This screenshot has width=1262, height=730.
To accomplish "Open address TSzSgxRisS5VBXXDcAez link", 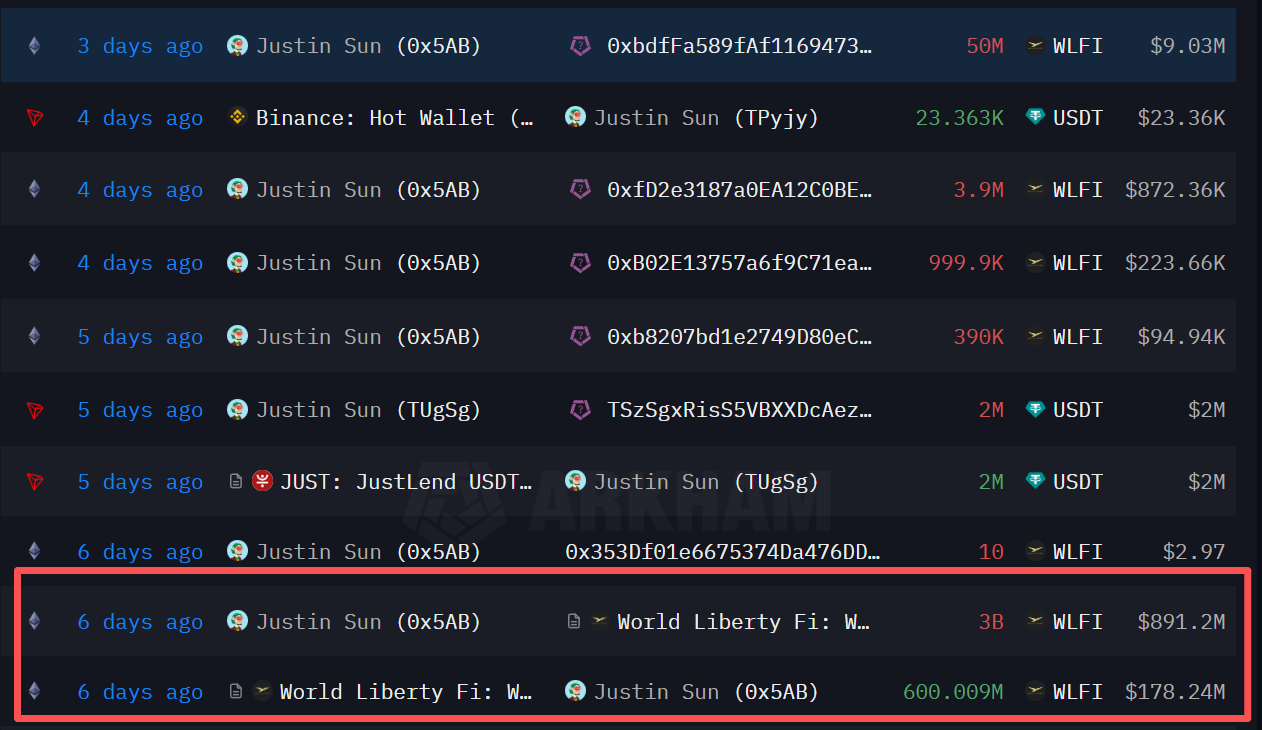I will (740, 410).
